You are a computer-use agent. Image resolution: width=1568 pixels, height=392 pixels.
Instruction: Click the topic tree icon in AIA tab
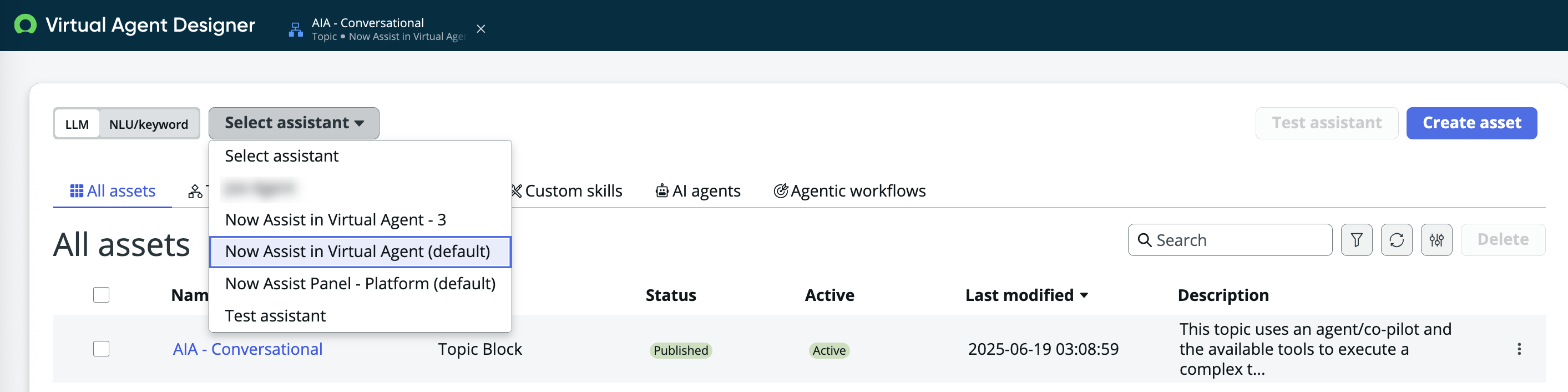296,29
